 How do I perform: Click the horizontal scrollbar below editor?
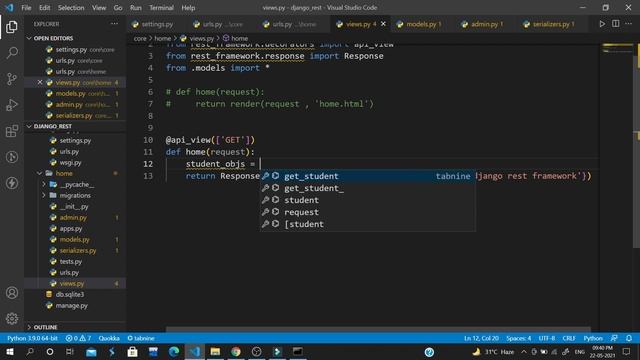378,329
